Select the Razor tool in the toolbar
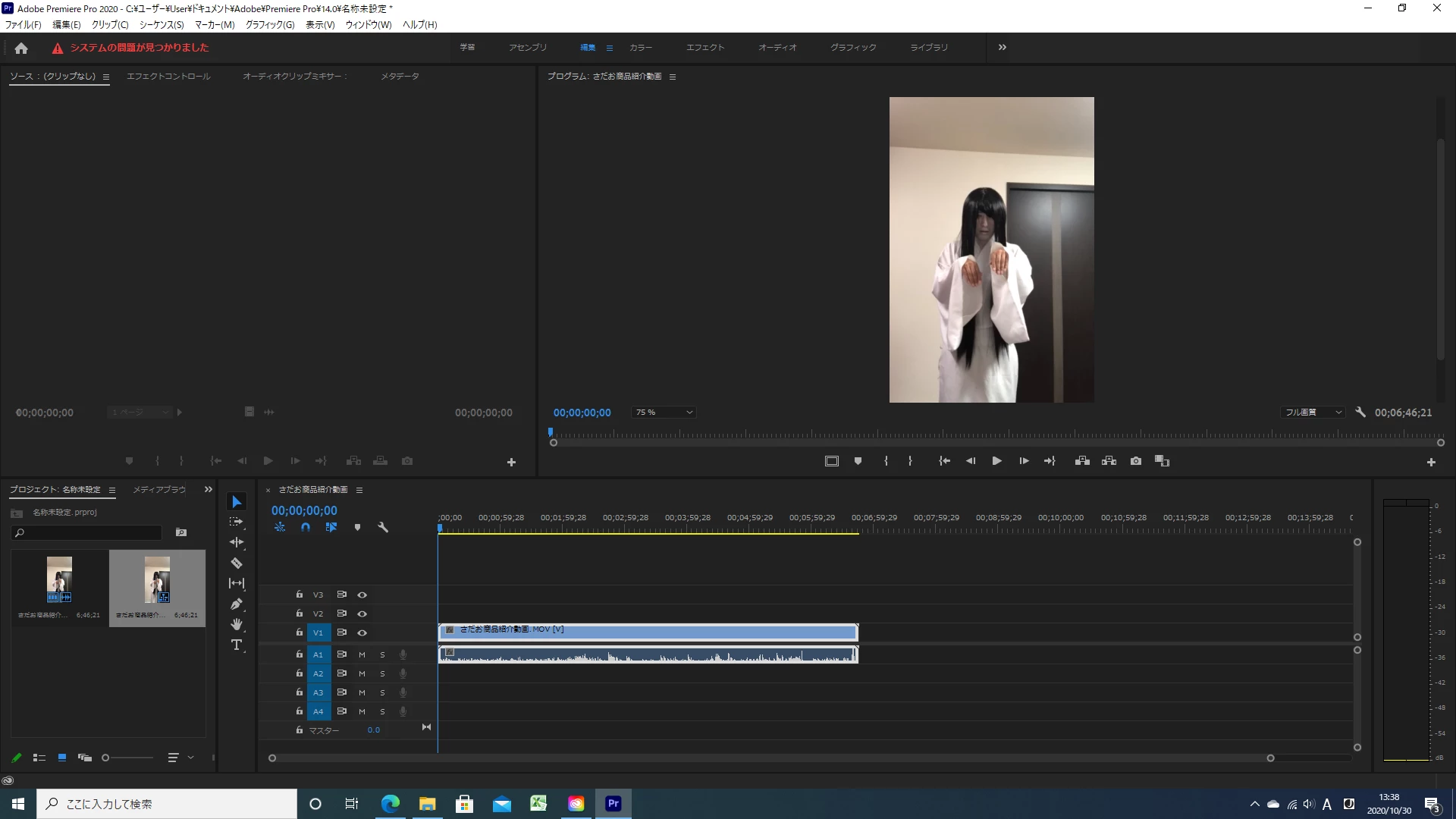The height and width of the screenshot is (819, 1456). point(237,563)
